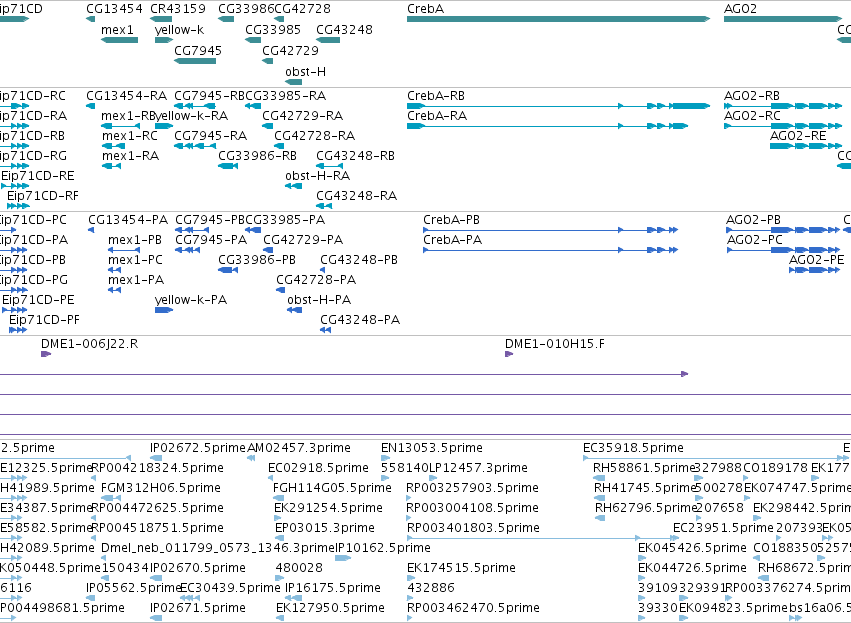
Task: Click the RH41745.5prime EST label
Action: (644, 488)
